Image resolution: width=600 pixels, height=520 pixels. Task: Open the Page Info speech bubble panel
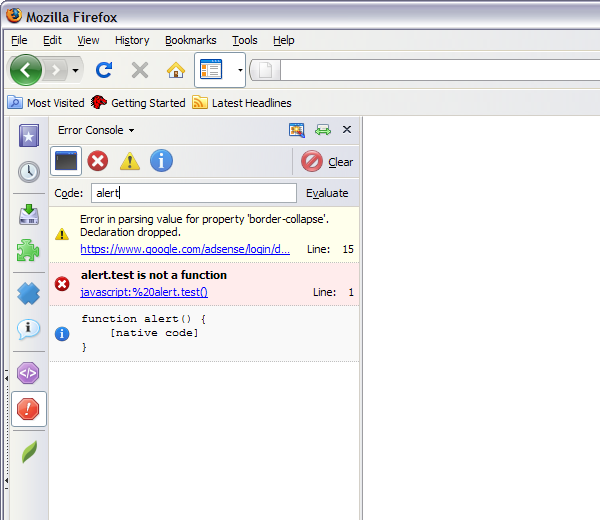(28, 329)
